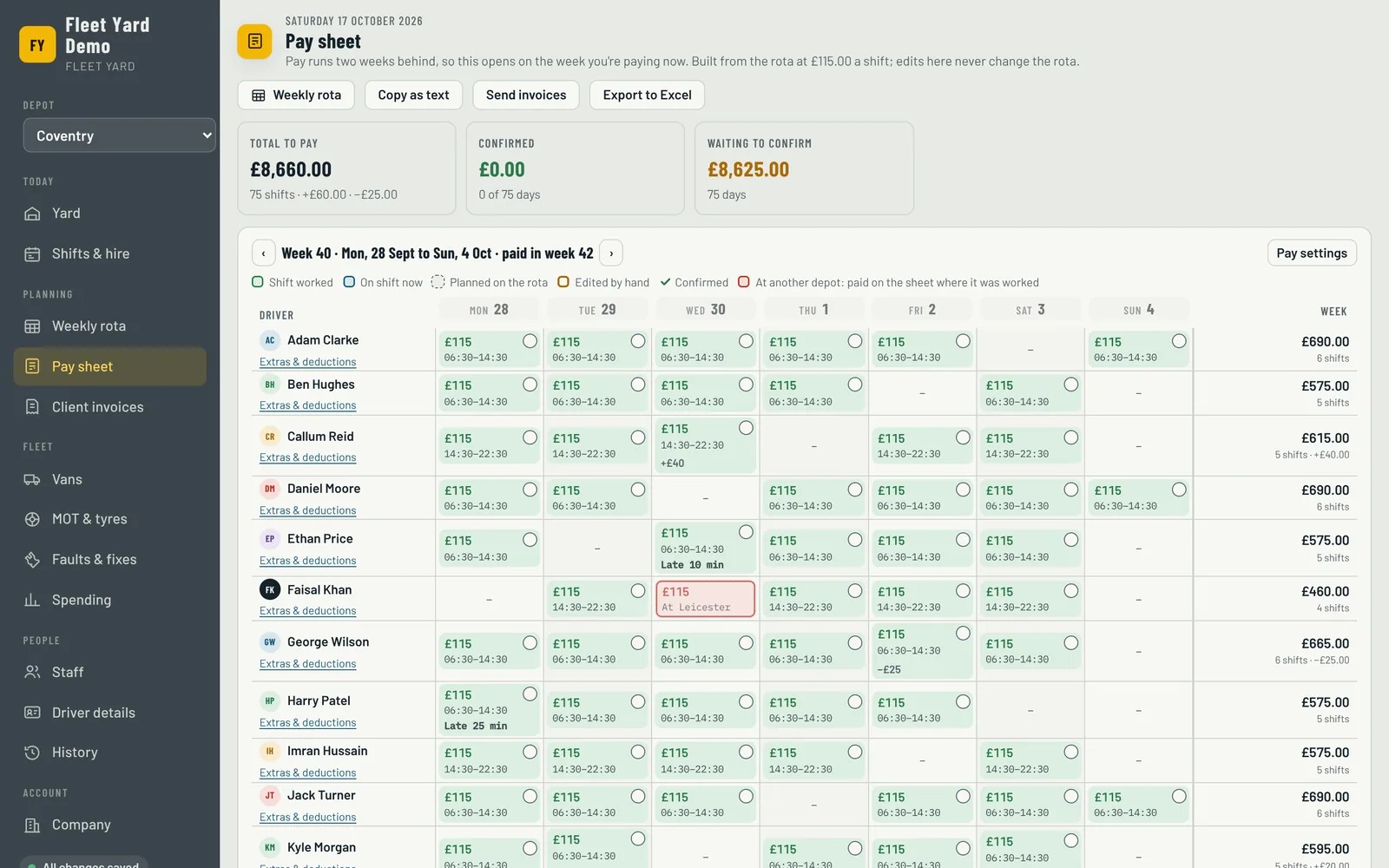The height and width of the screenshot is (868, 1389).
Task: Open Weekly rota in the sidebar
Action: (110, 326)
